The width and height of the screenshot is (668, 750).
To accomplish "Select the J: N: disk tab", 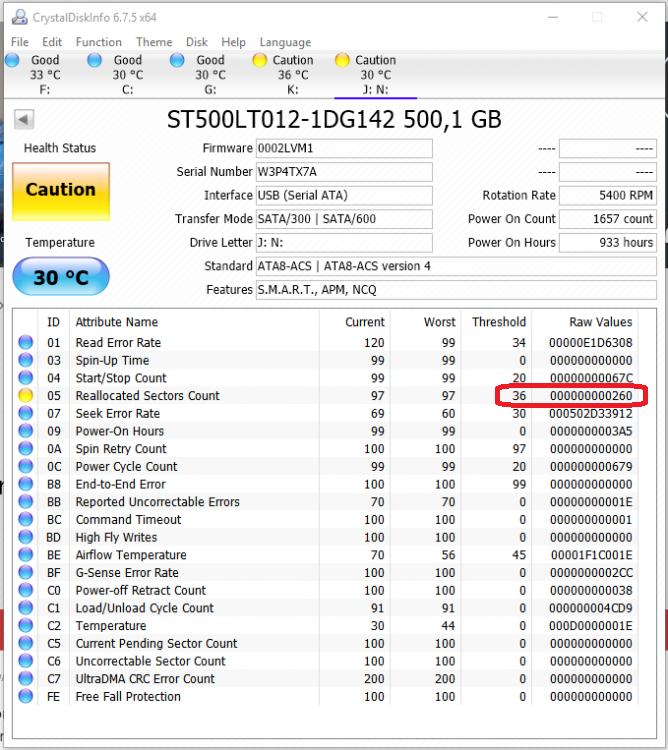I will (x=375, y=75).
